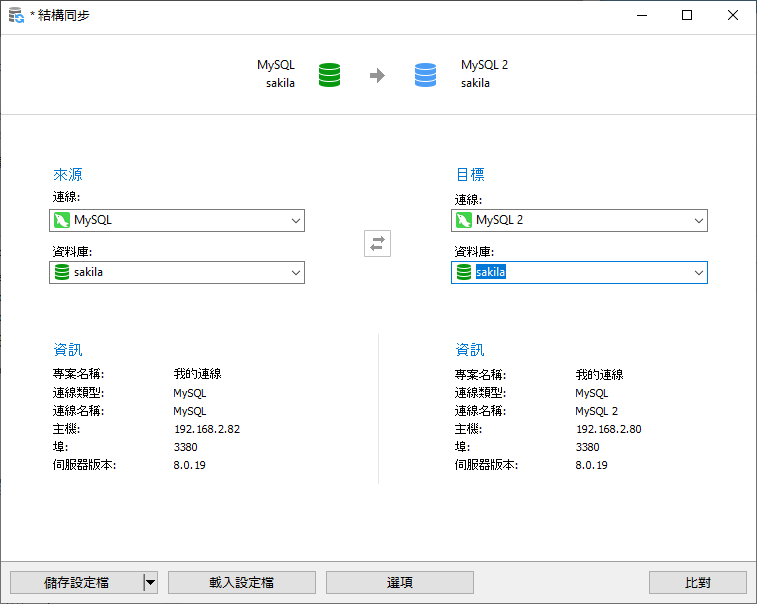The image size is (757, 604).
Task: Click the 目標 section heading
Action: tap(470, 174)
